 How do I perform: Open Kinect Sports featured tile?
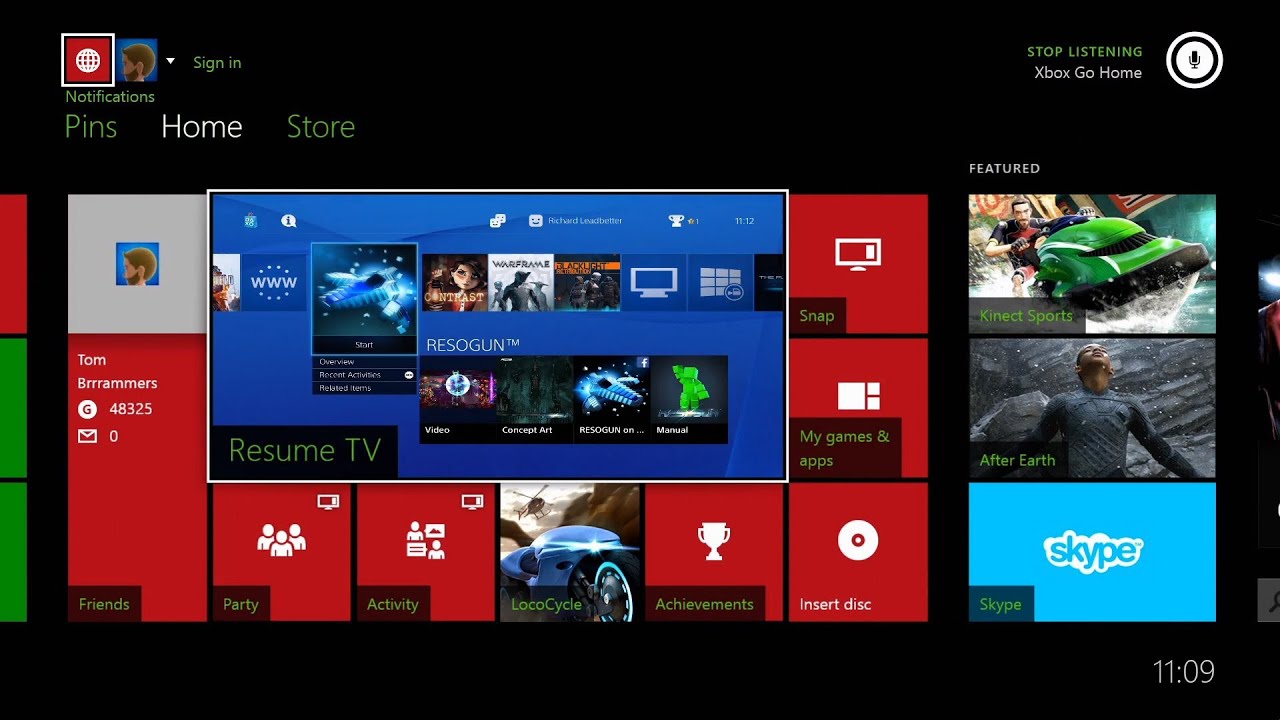(1092, 264)
